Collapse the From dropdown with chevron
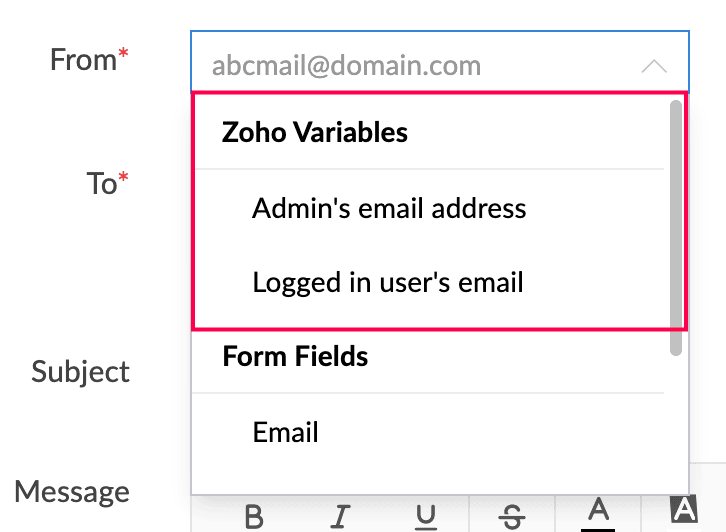The image size is (726, 532). pos(654,66)
